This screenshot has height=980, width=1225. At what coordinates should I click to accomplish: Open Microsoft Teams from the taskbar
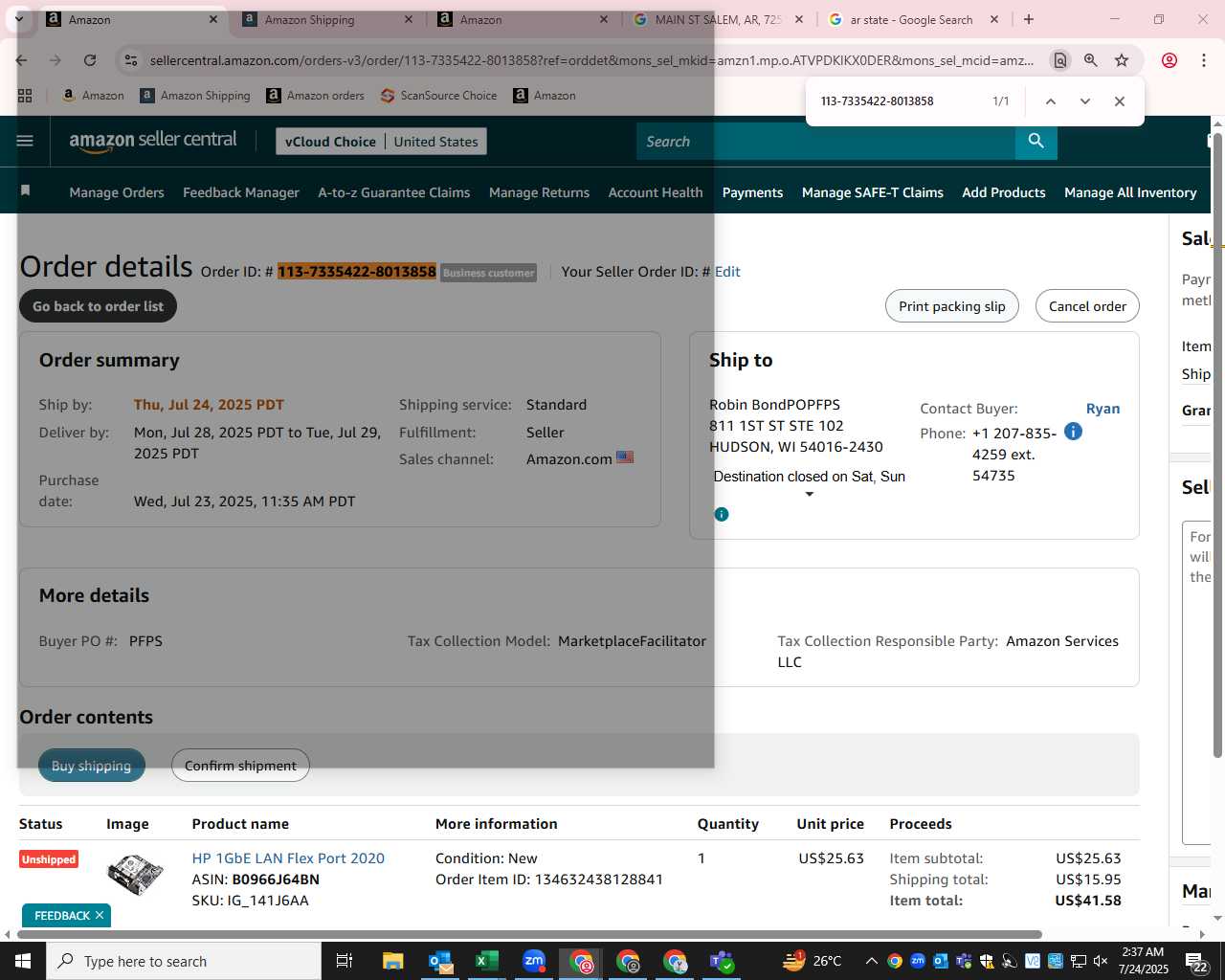(x=722, y=961)
